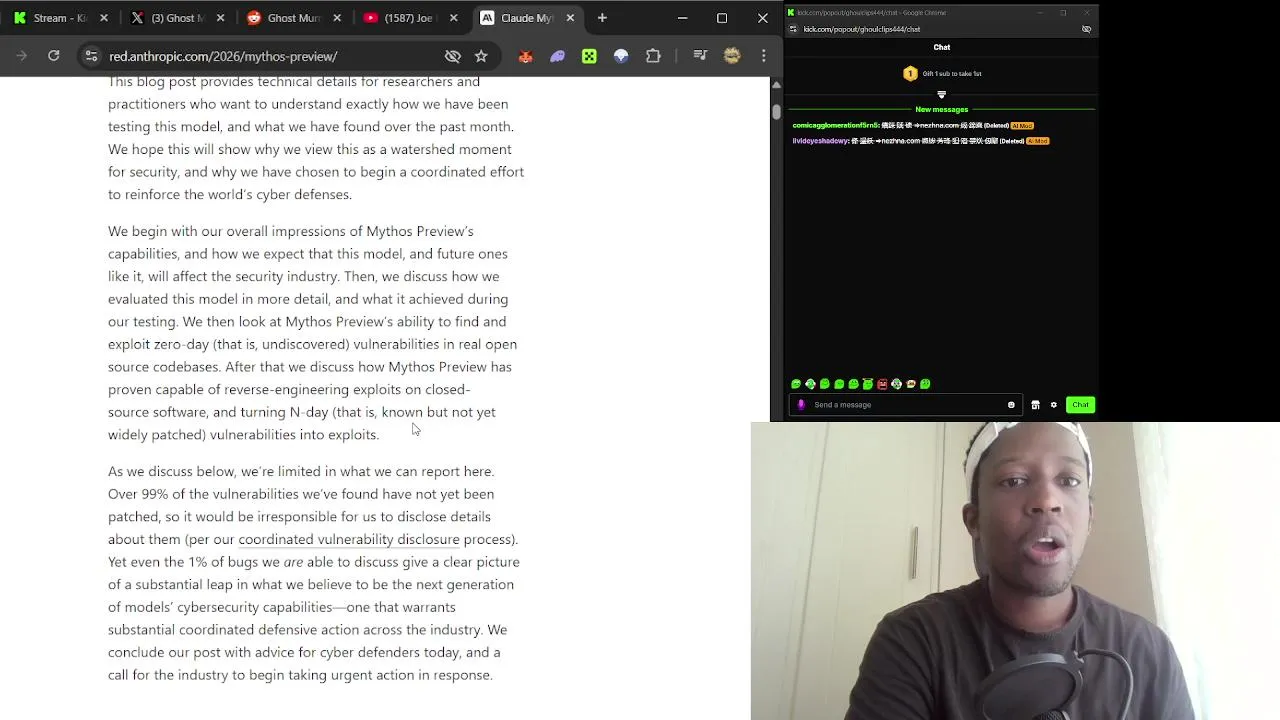Open the green dice extension
The width and height of the screenshot is (1280, 720).
point(589,56)
